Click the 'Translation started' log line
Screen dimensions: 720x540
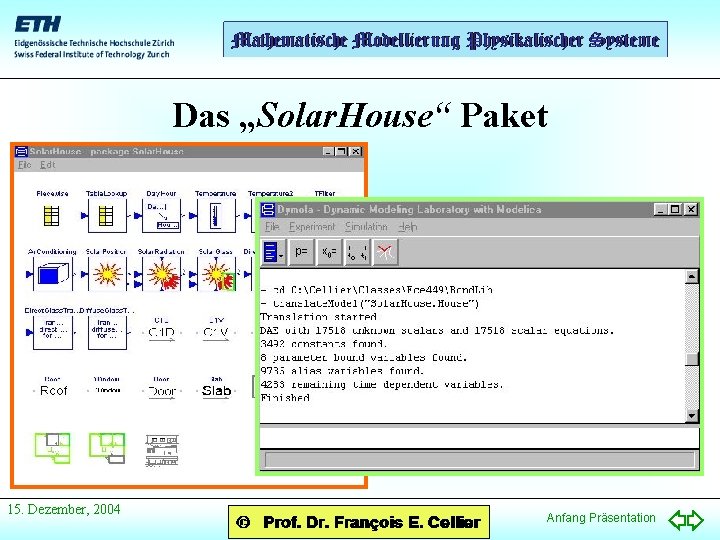tap(318, 317)
